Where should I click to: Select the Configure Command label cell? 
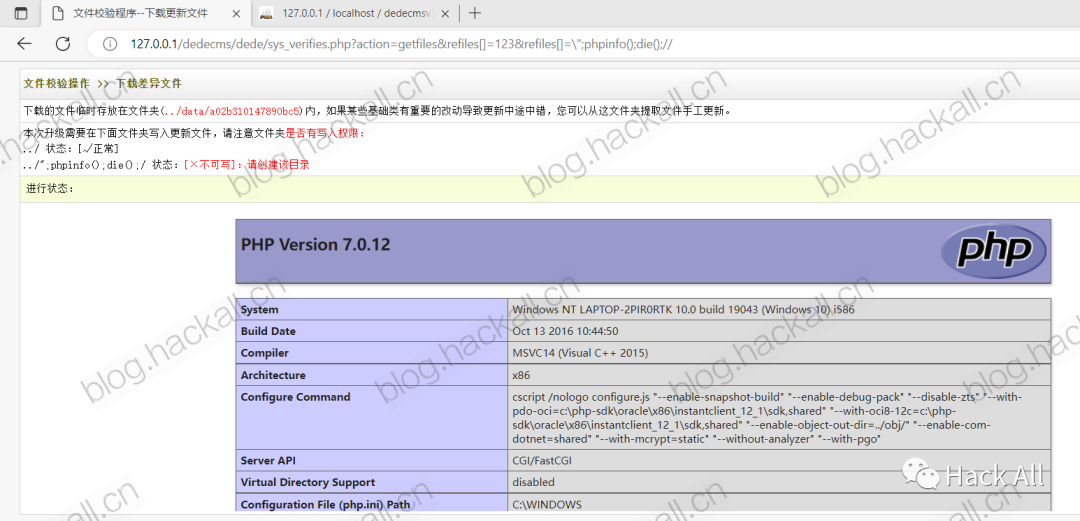click(371, 418)
